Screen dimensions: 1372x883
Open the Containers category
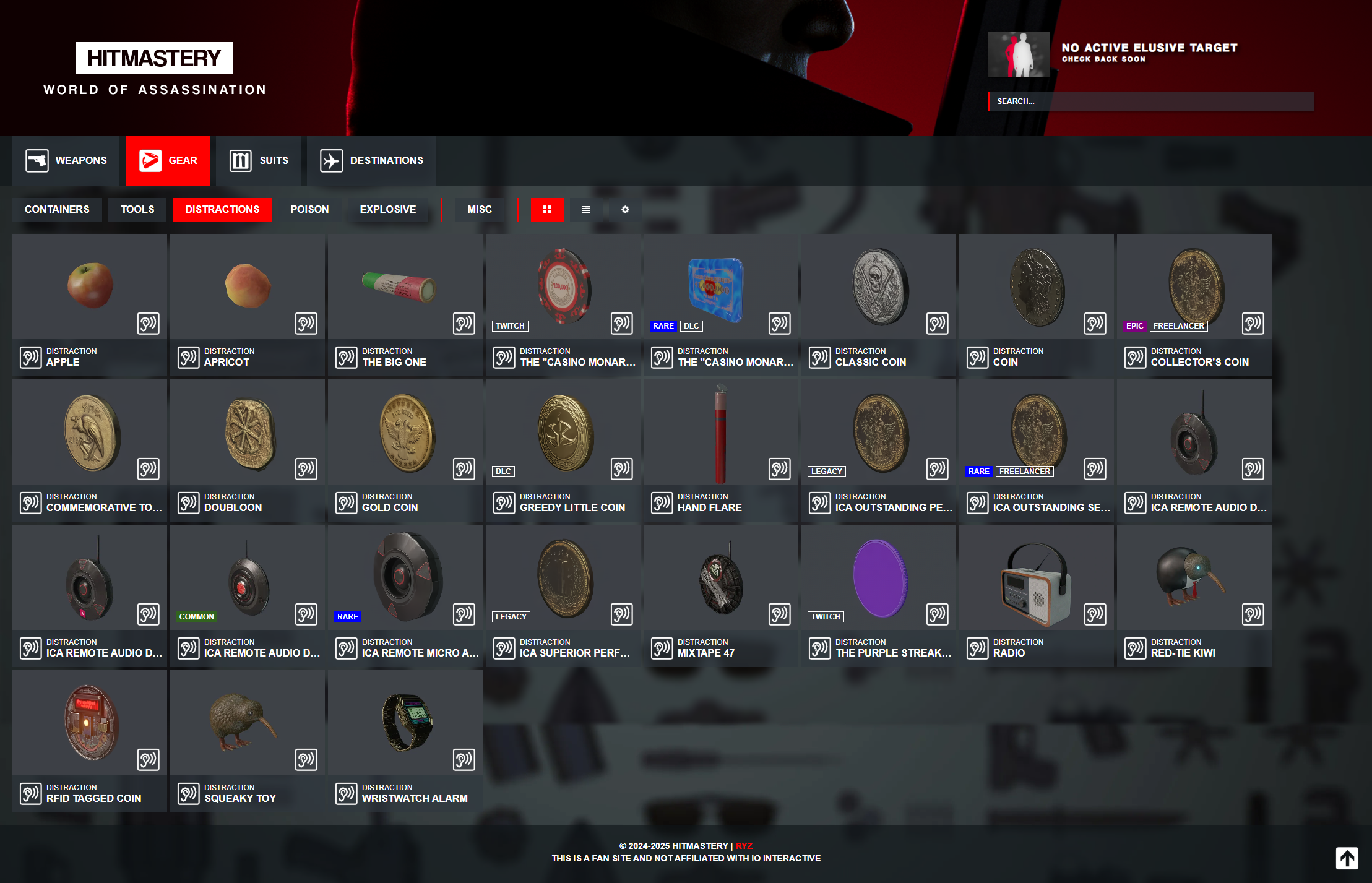point(57,210)
